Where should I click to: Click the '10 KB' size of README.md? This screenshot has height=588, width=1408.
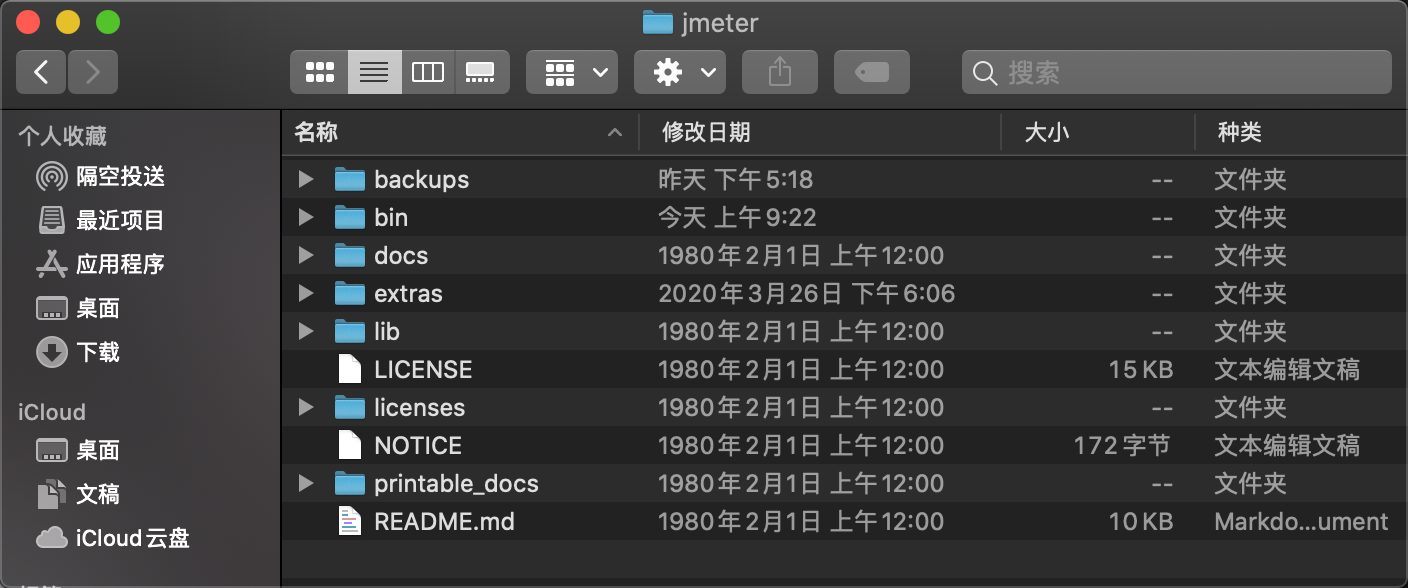pos(1141,522)
